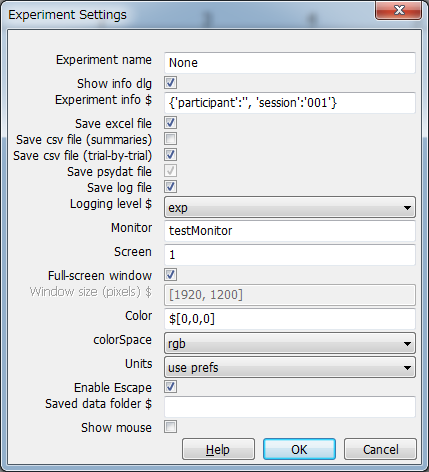The width and height of the screenshot is (429, 472).
Task: Click the Saved data folder field
Action: pos(290,407)
